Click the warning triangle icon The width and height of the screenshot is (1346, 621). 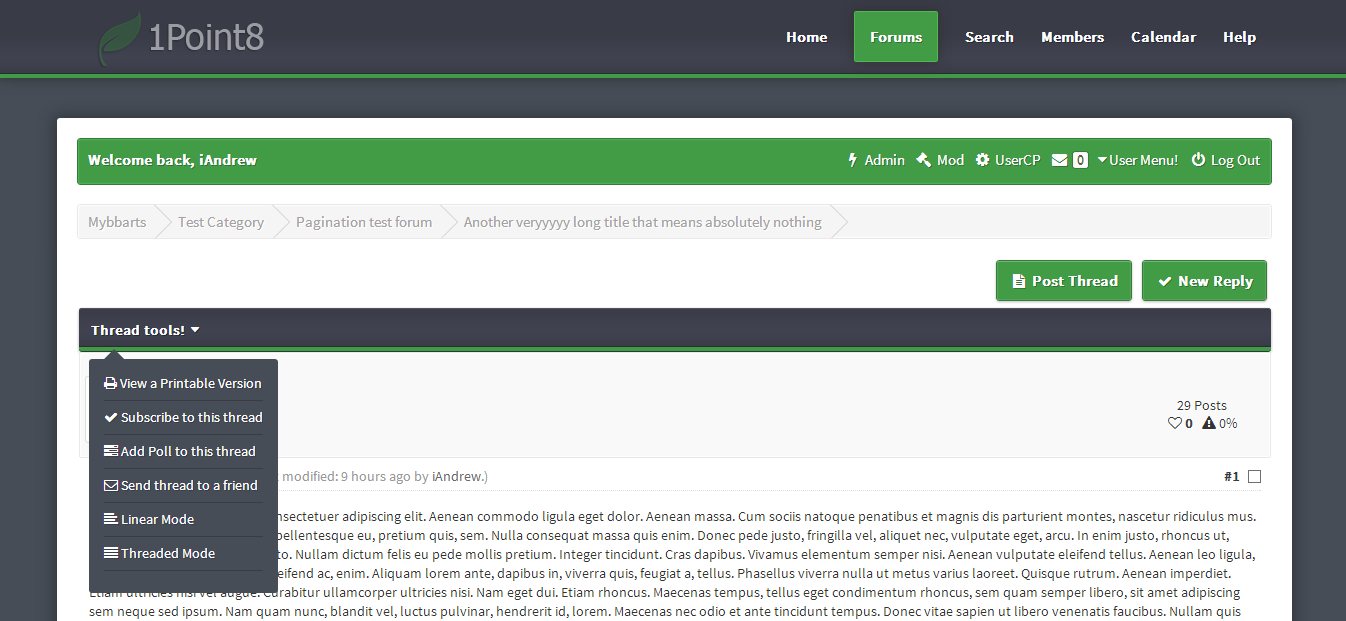tap(1209, 423)
